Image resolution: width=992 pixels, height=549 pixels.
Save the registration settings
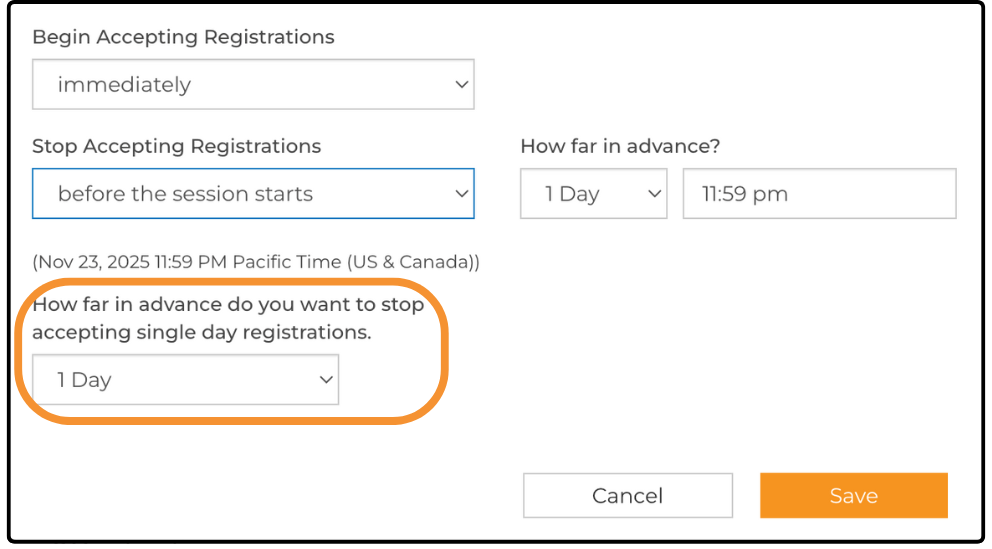853,496
